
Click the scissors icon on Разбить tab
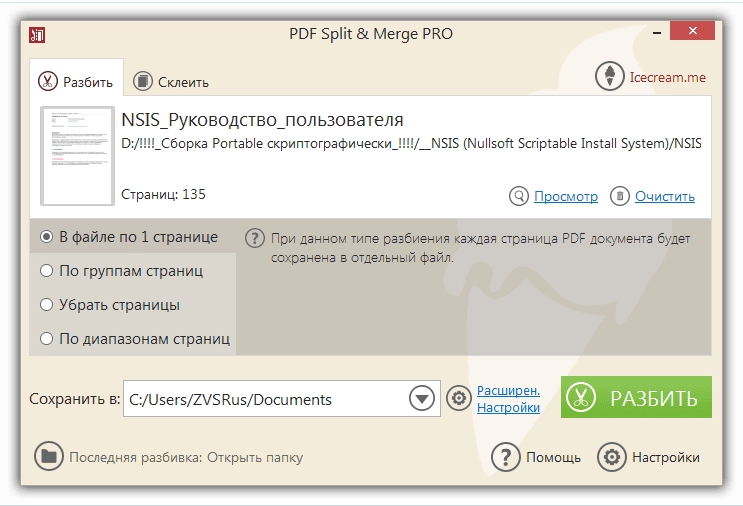pyautogui.click(x=47, y=81)
